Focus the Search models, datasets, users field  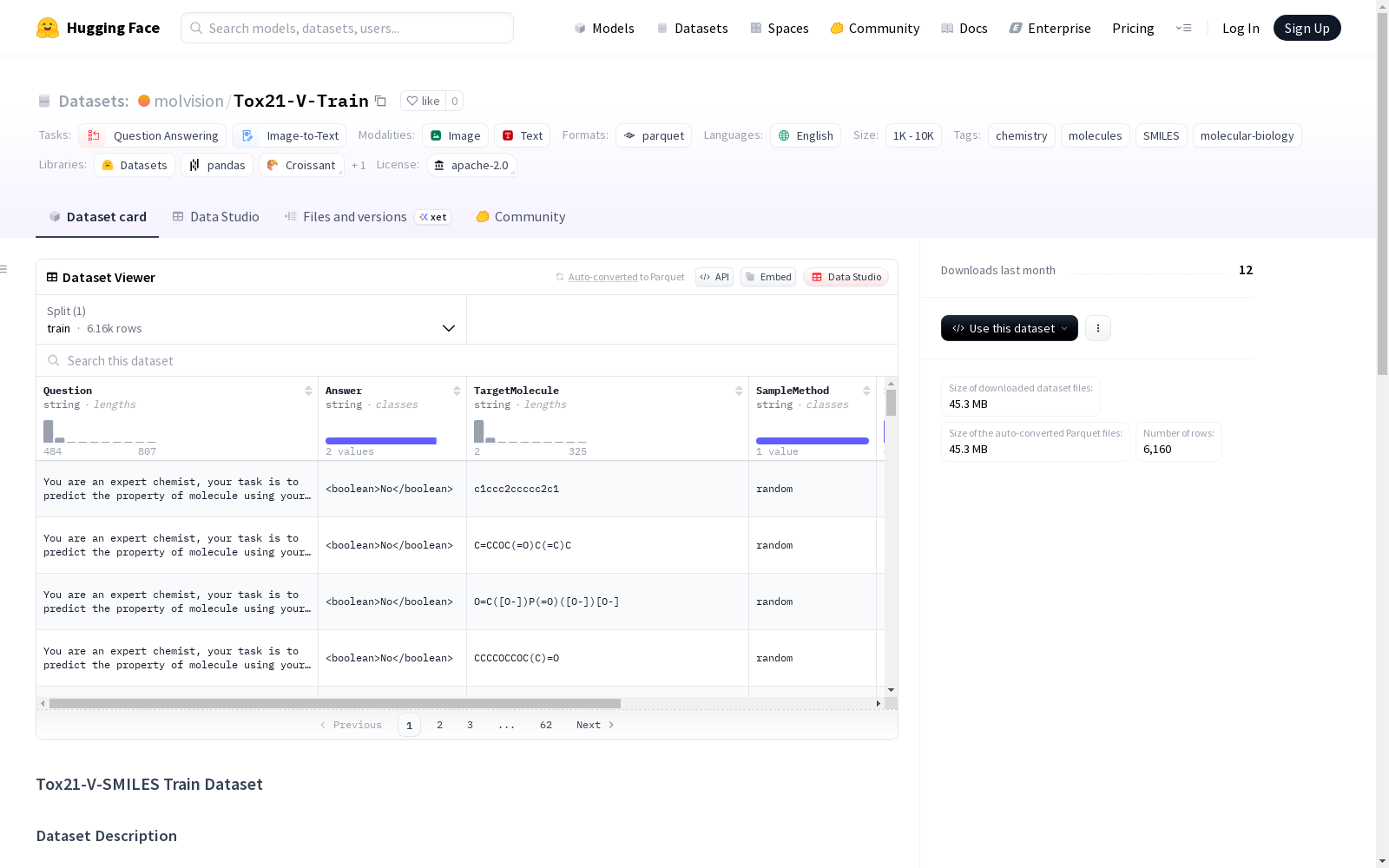point(347,28)
